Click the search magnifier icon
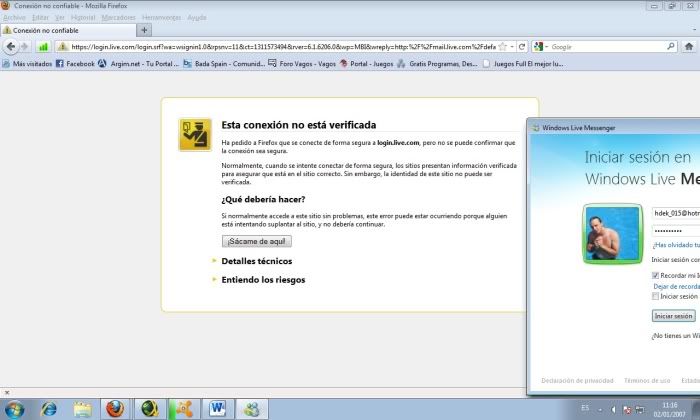The image size is (700, 420). 671,46
